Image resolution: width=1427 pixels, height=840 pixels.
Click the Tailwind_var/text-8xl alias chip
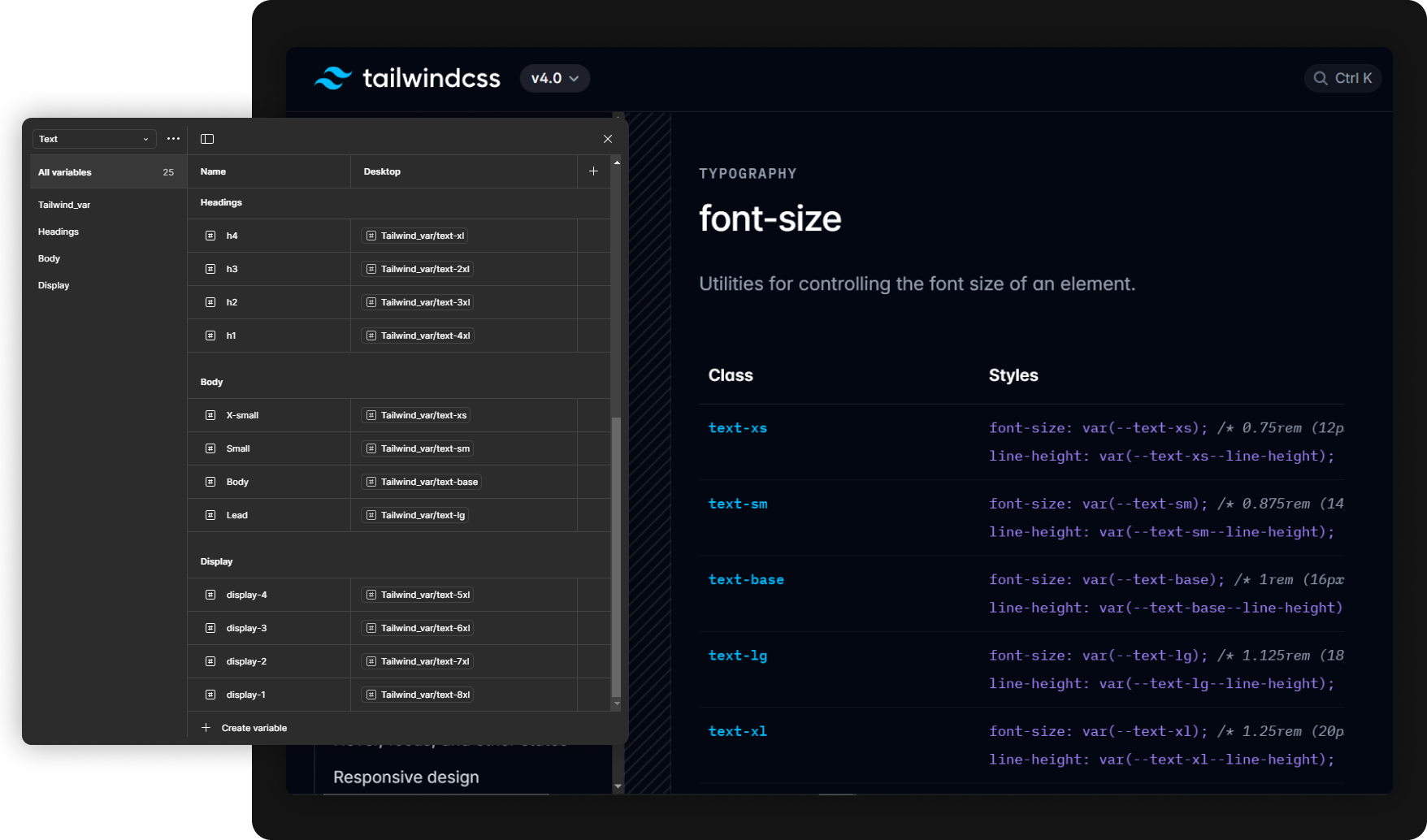(x=418, y=695)
